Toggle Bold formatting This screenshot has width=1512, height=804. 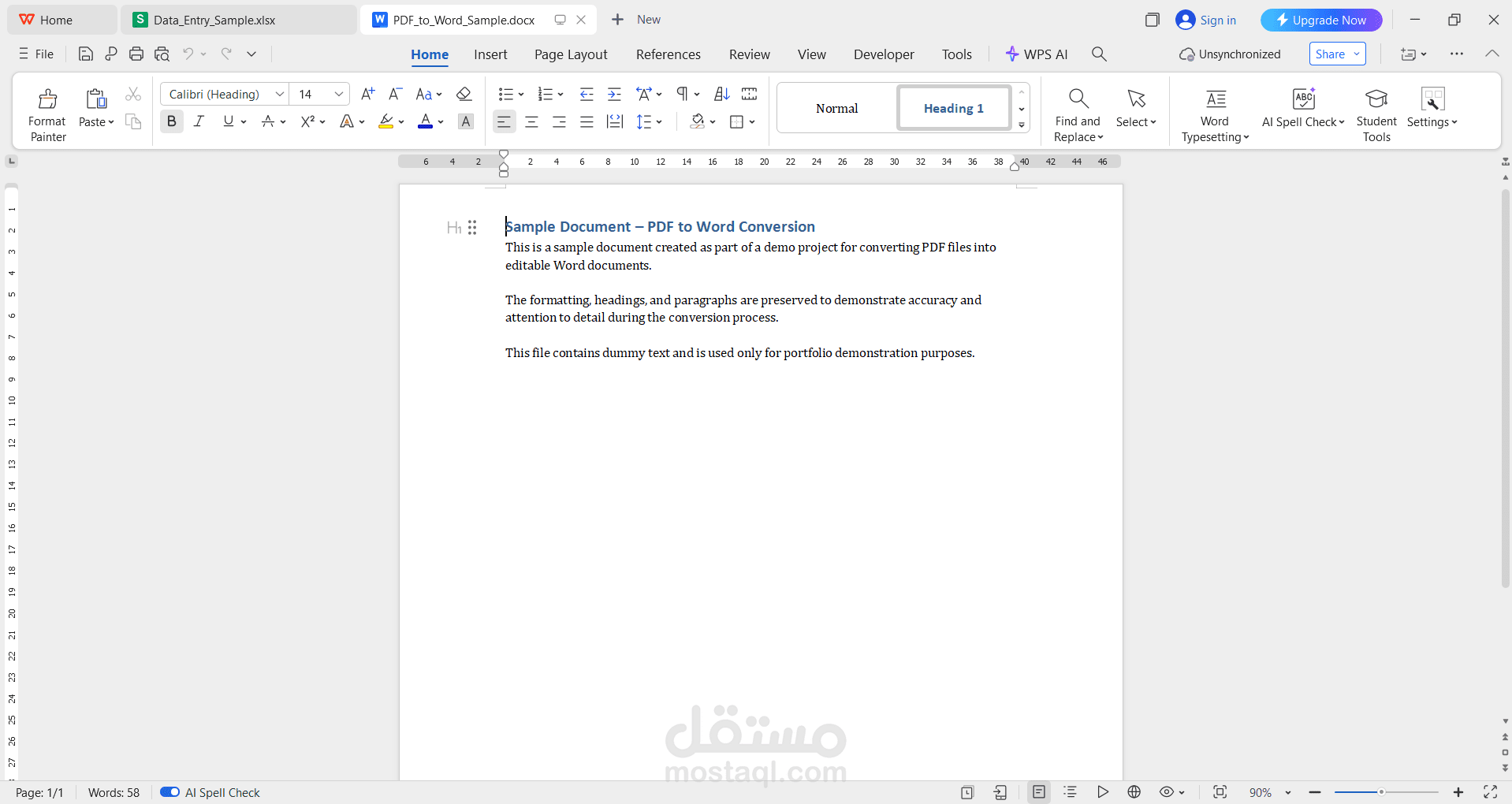tap(170, 121)
